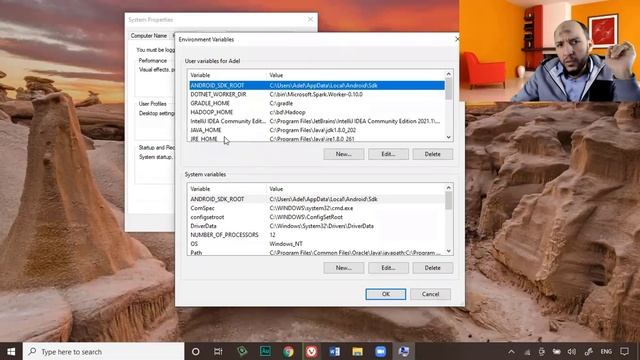The image size is (640, 360).
Task: Open File Explorer from the taskbar
Action: tap(358, 351)
